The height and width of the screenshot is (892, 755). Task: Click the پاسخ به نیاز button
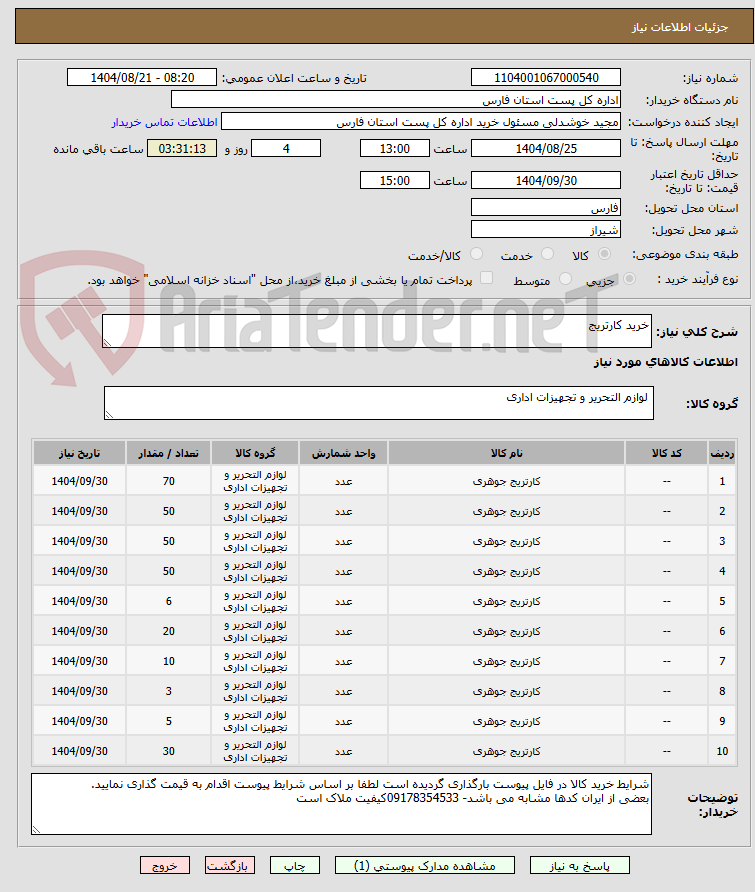coord(579,865)
